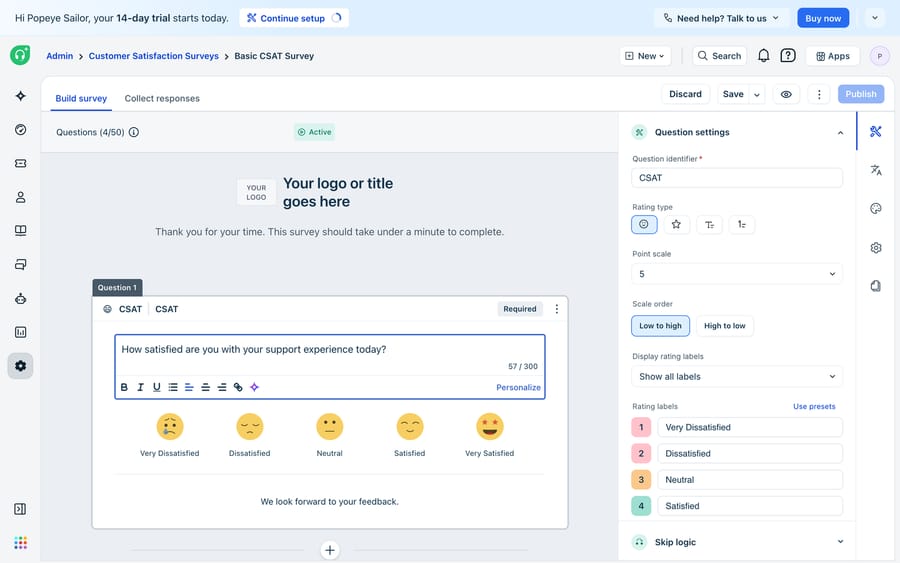
Task: Open Analytics chart icon in sidebar
Action: 21,332
